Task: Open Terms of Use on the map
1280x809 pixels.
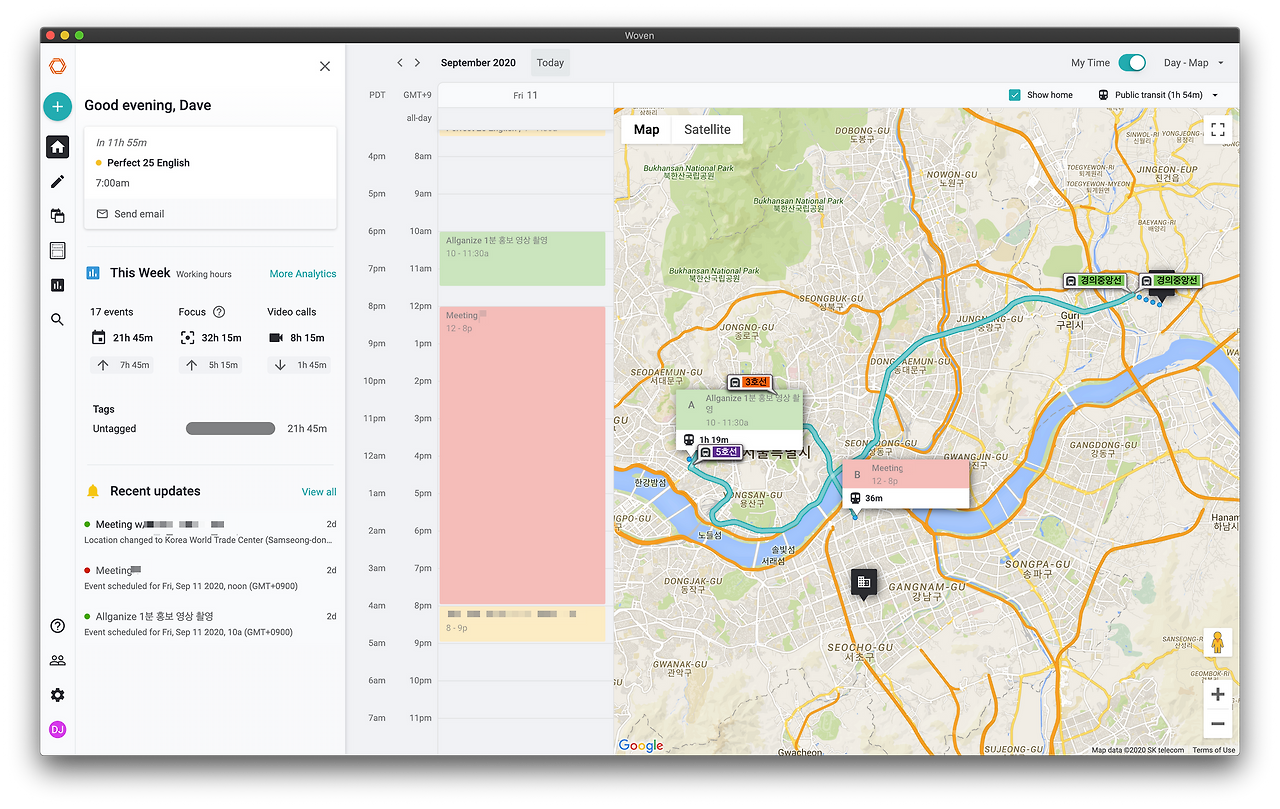Action: (x=1213, y=750)
